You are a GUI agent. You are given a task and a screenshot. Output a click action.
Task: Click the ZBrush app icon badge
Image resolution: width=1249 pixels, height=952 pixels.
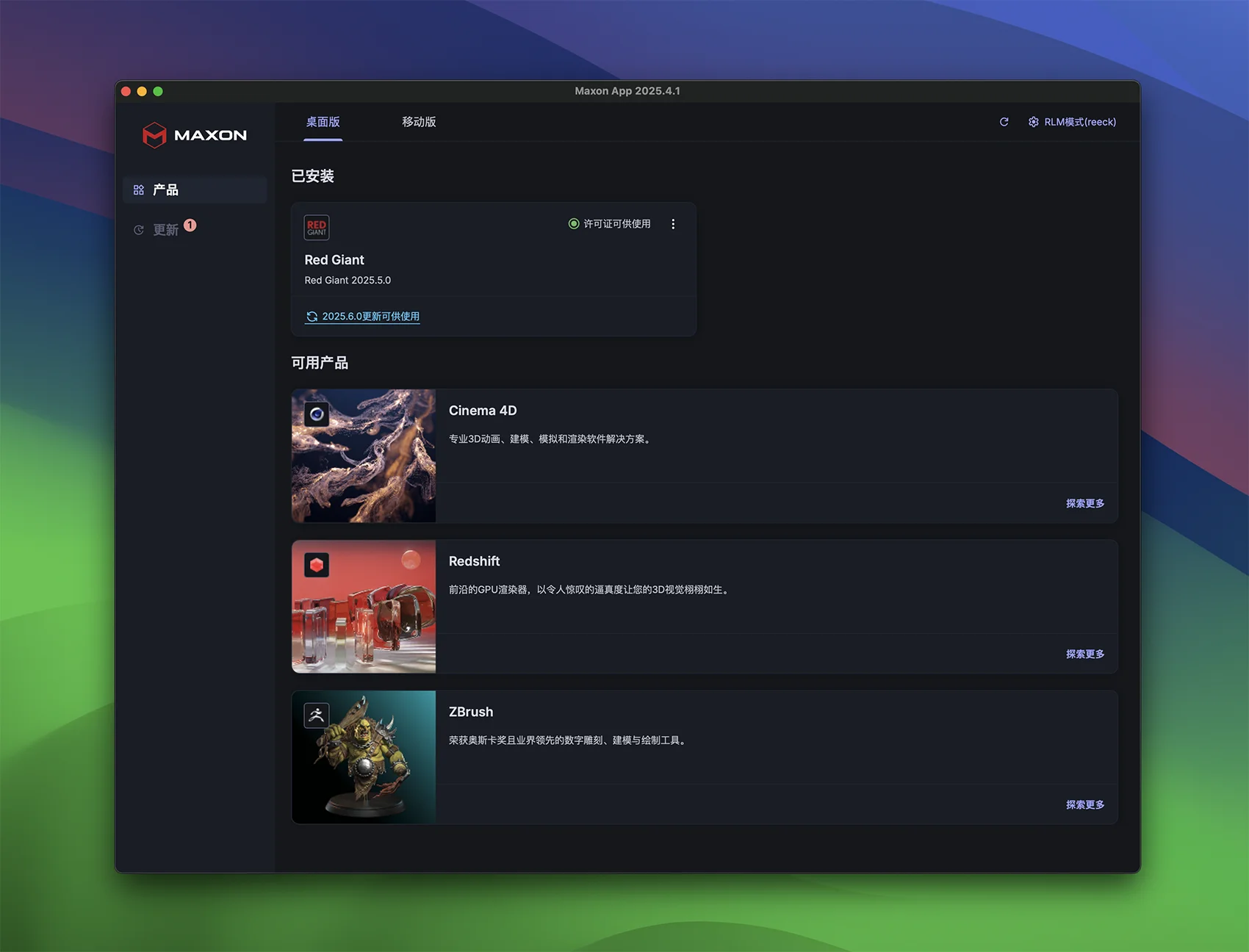pos(317,715)
